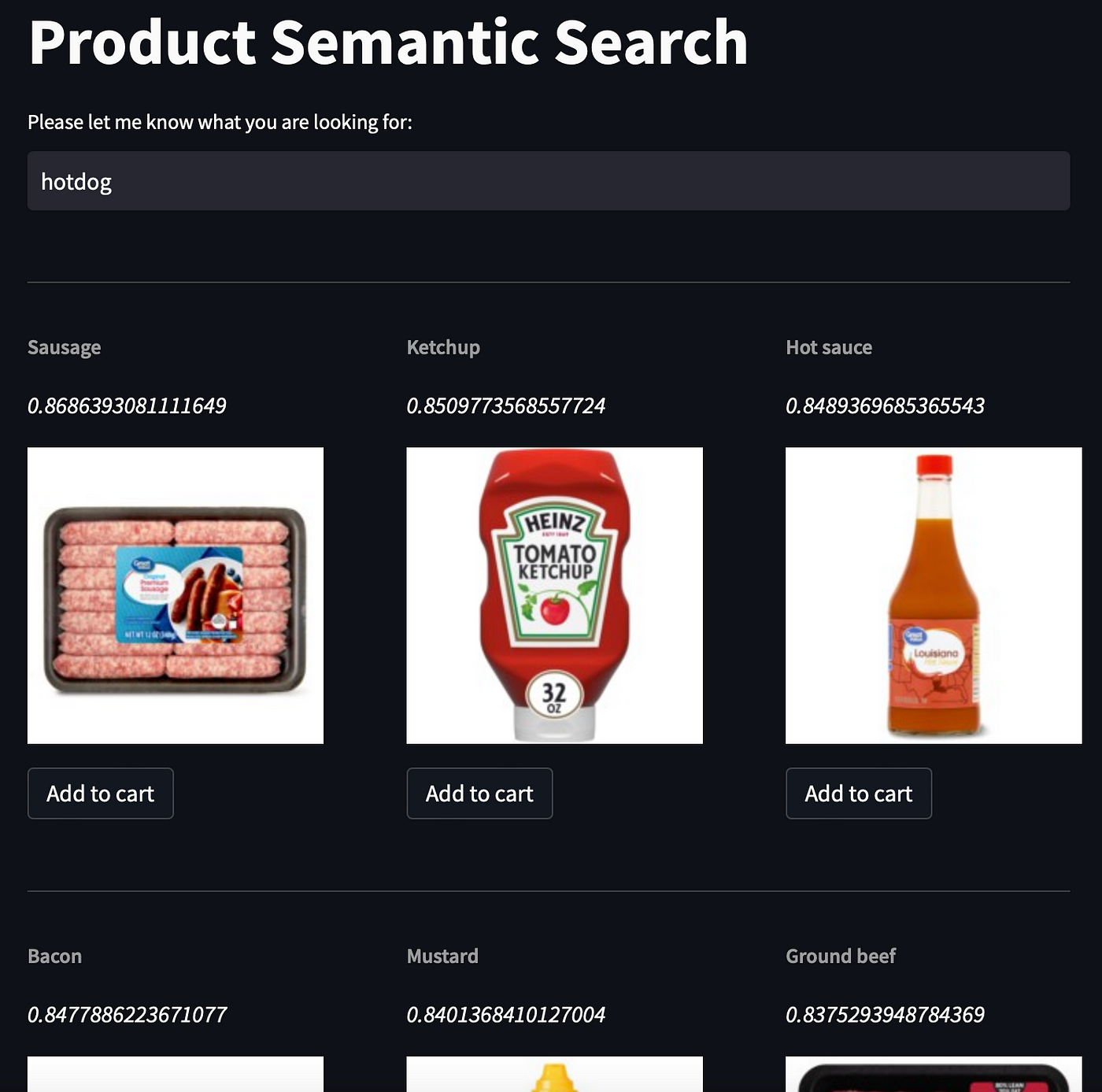
Task: Click the score 0.8401368410127004
Action: (506, 1014)
